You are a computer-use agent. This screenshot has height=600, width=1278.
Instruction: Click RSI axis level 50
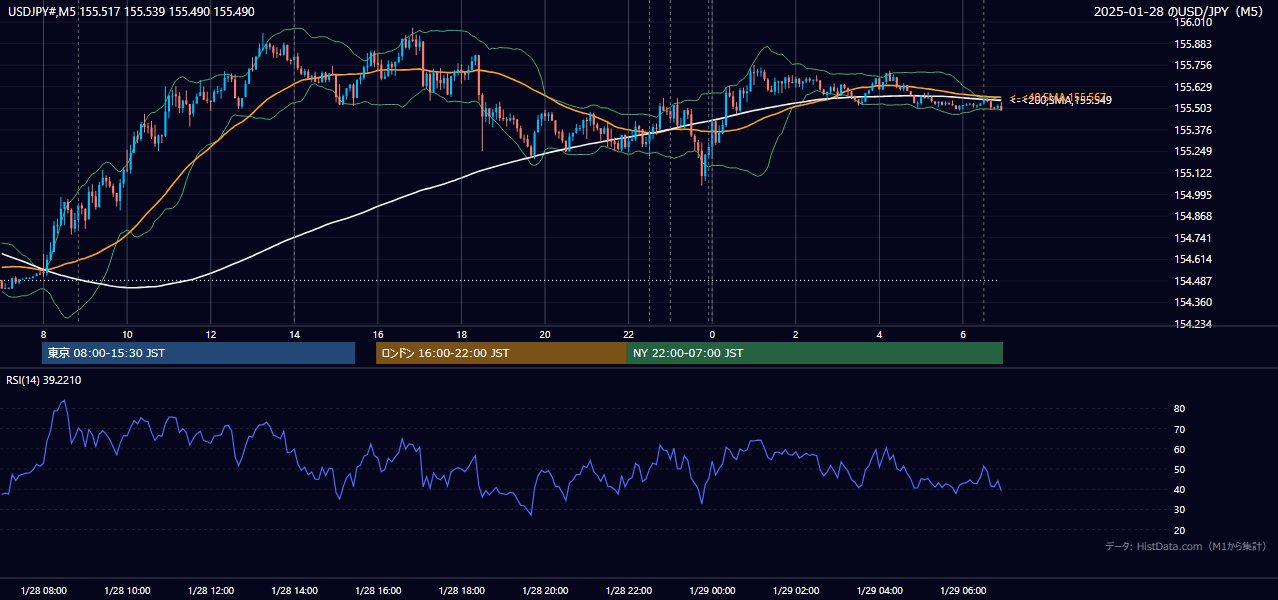[1180, 469]
